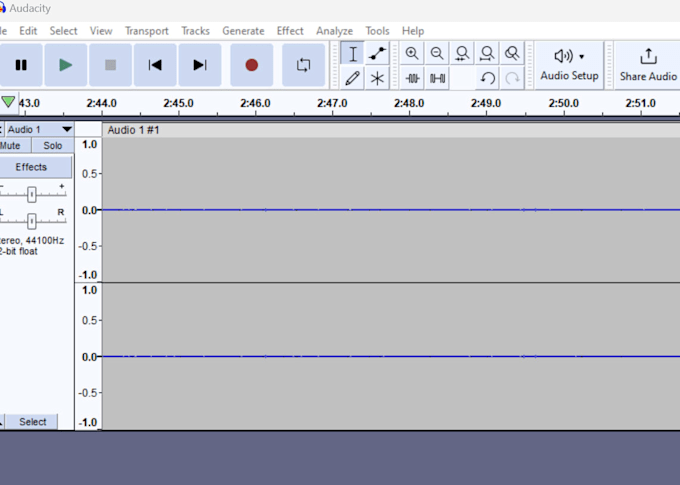Click the Zoom toggle icon
The image size is (680, 485).
pyautogui.click(x=512, y=54)
